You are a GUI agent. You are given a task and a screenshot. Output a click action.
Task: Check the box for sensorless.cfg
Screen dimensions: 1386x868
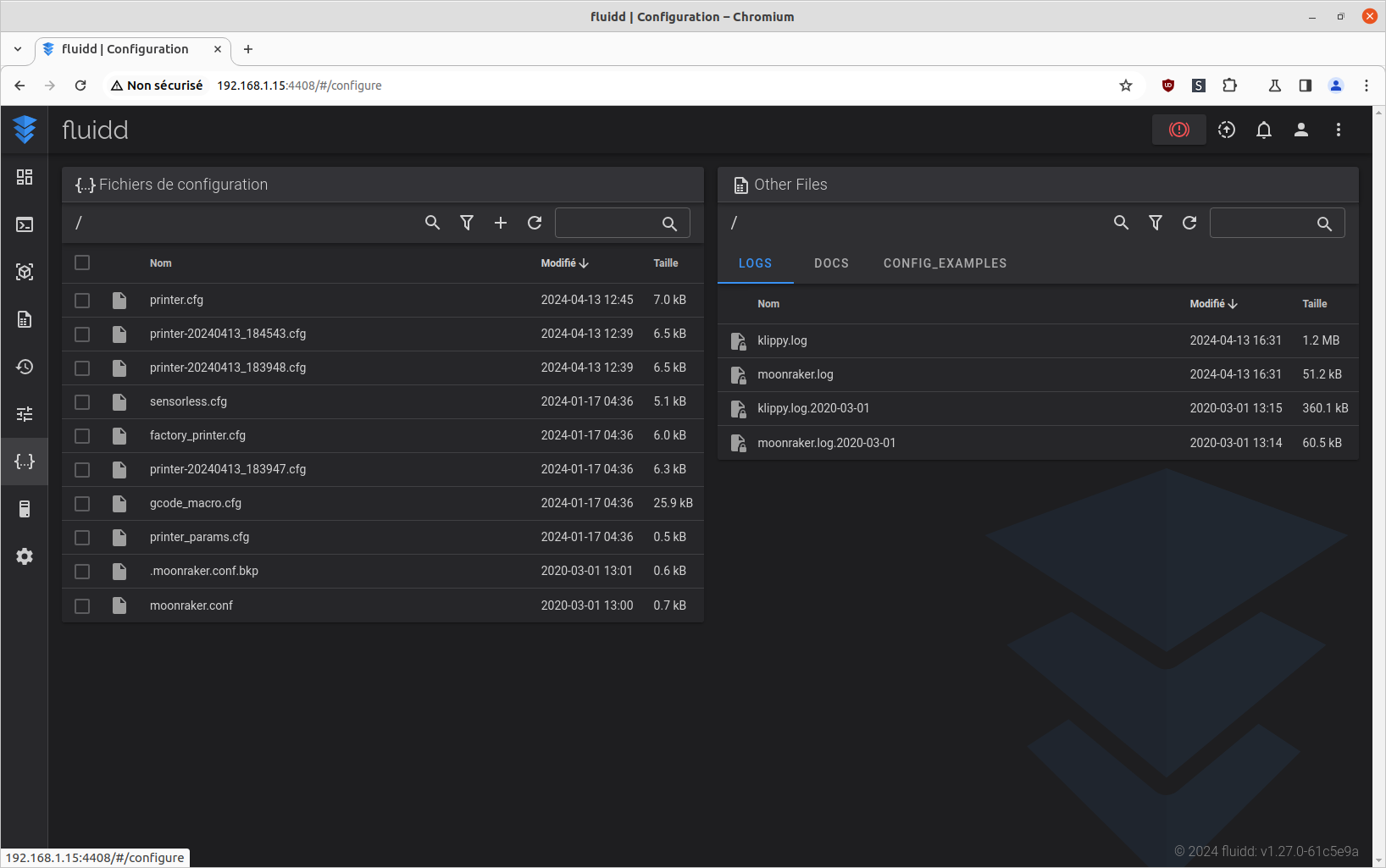tap(82, 402)
